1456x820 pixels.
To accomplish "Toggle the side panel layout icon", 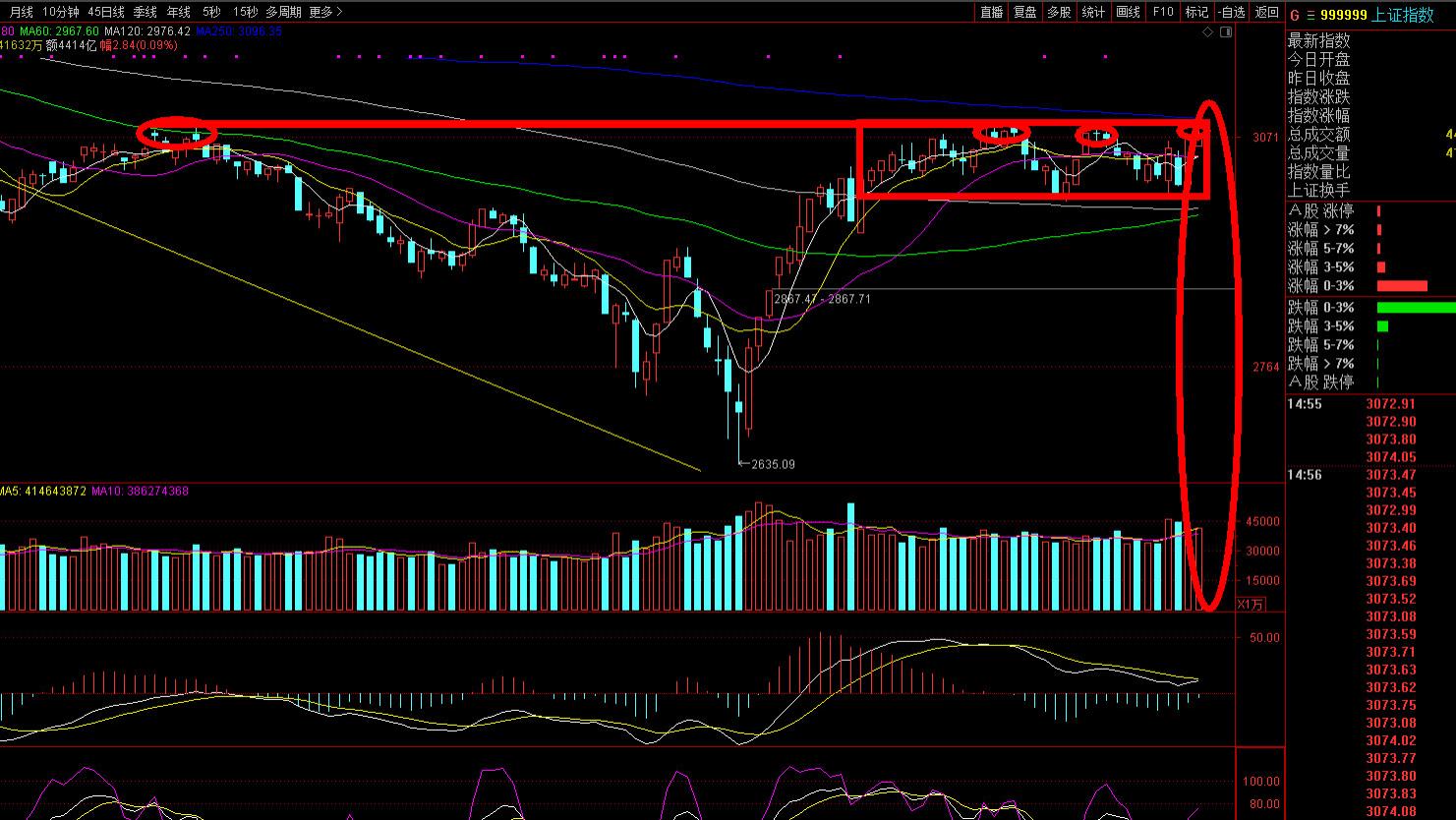I will (x=1226, y=32).
